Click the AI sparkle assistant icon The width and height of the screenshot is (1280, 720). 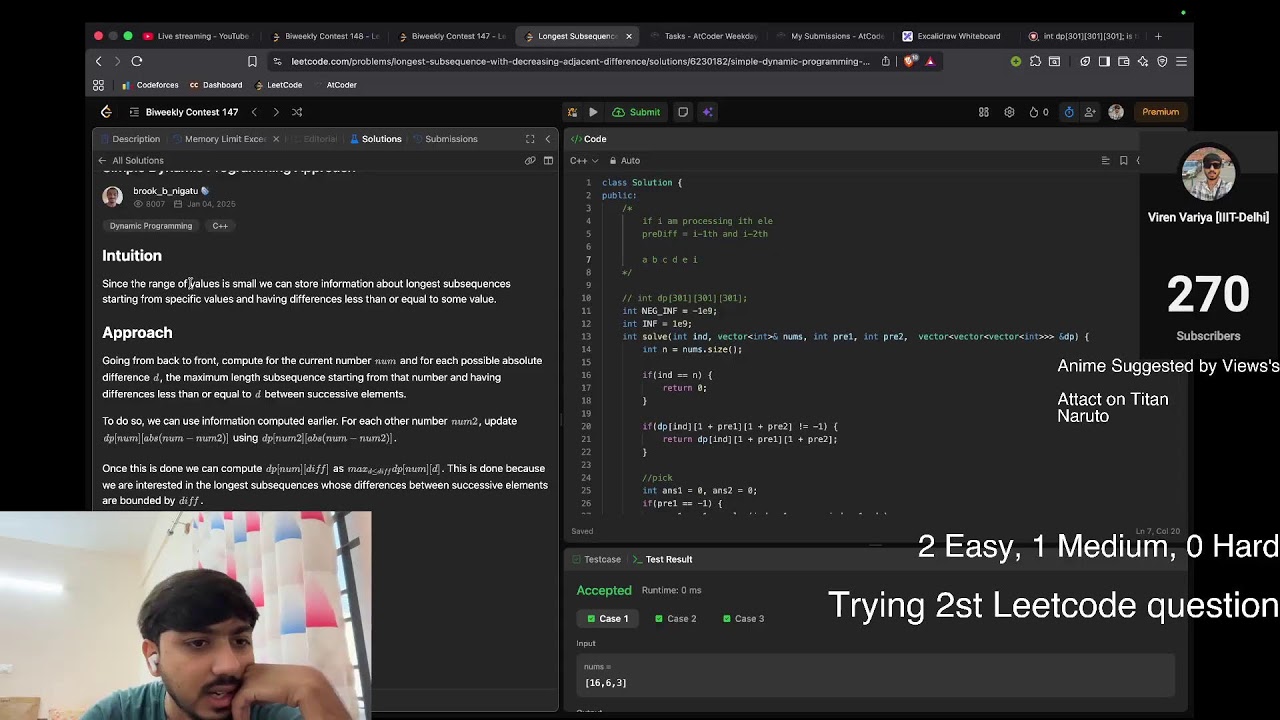(707, 112)
